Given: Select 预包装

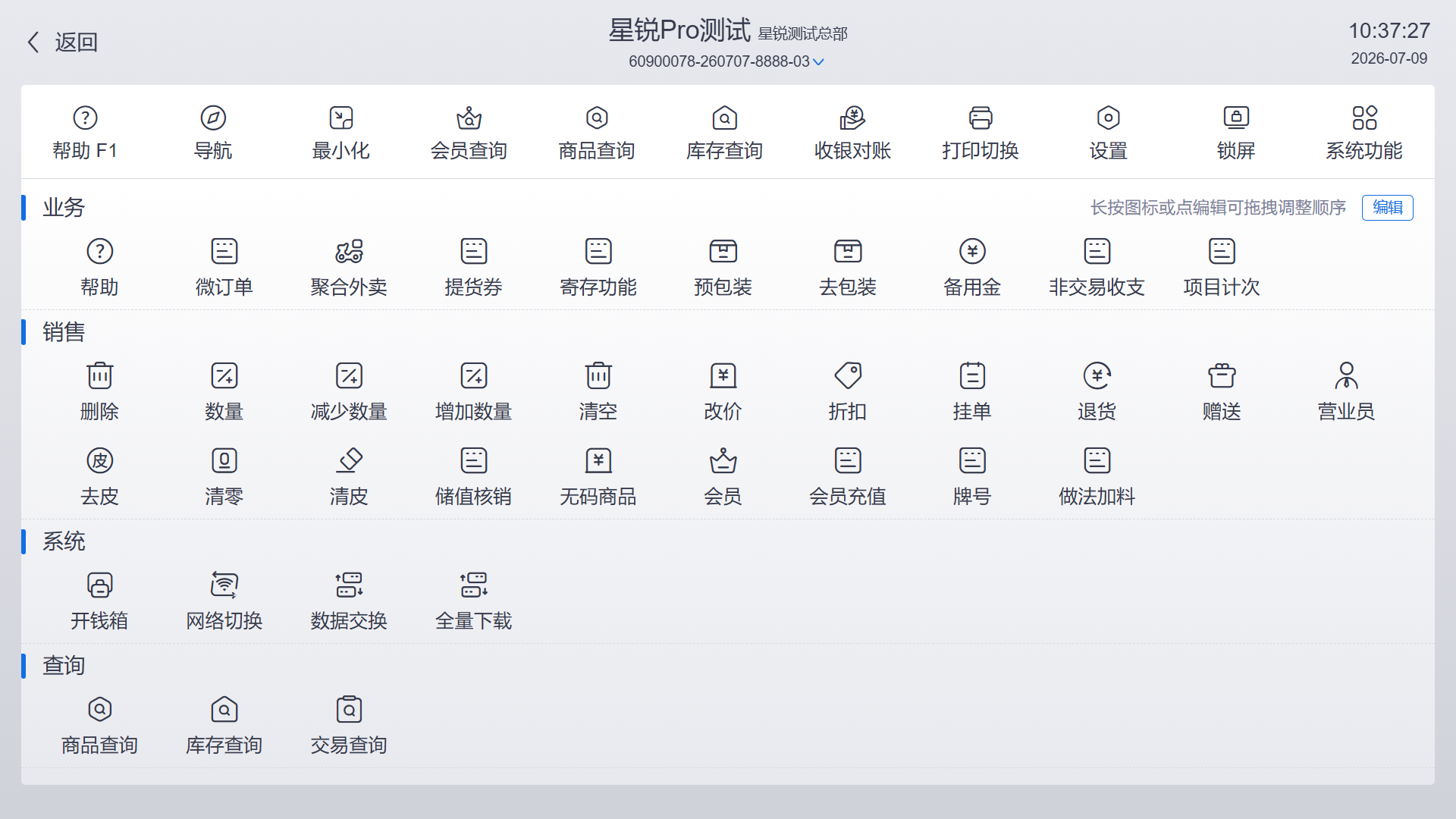Looking at the screenshot, I should coord(723,268).
